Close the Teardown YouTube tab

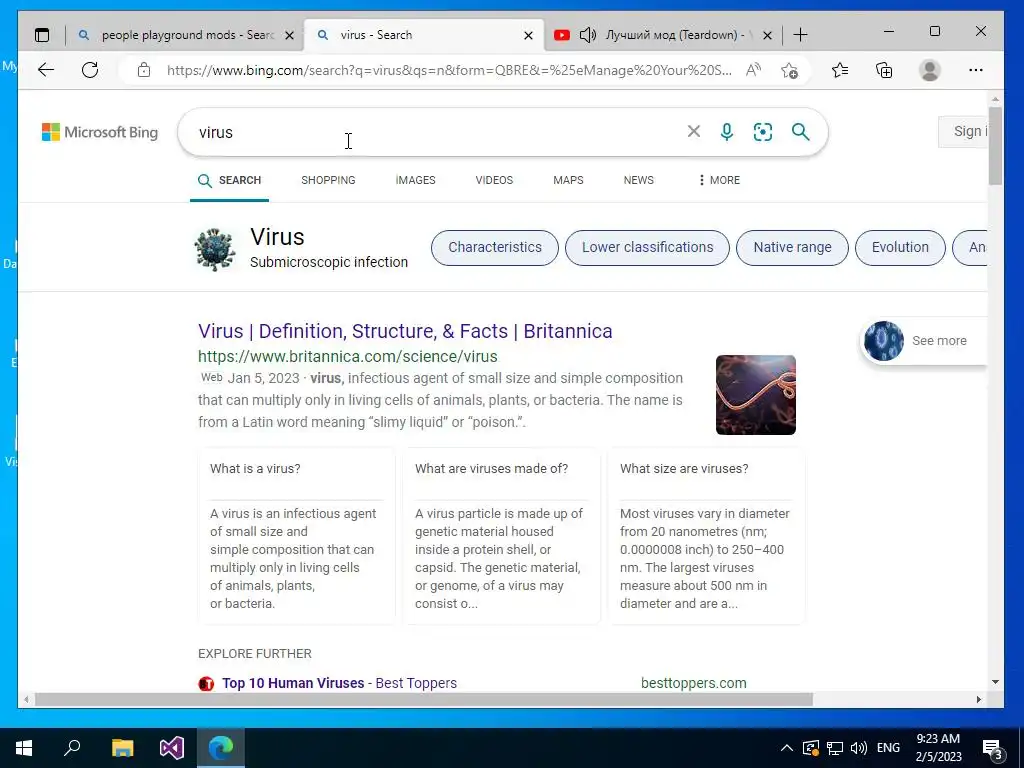(x=767, y=35)
